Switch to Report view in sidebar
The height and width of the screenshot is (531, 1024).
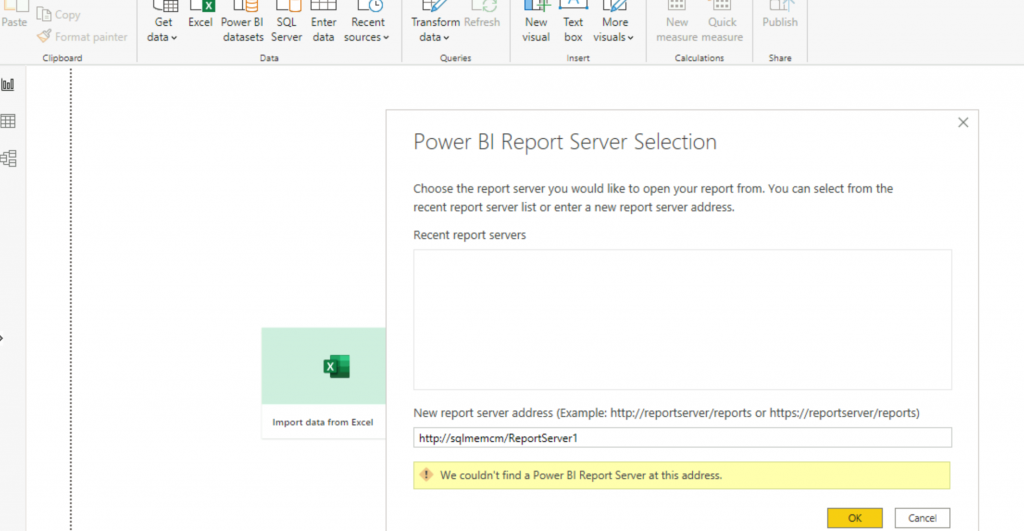click(8, 84)
